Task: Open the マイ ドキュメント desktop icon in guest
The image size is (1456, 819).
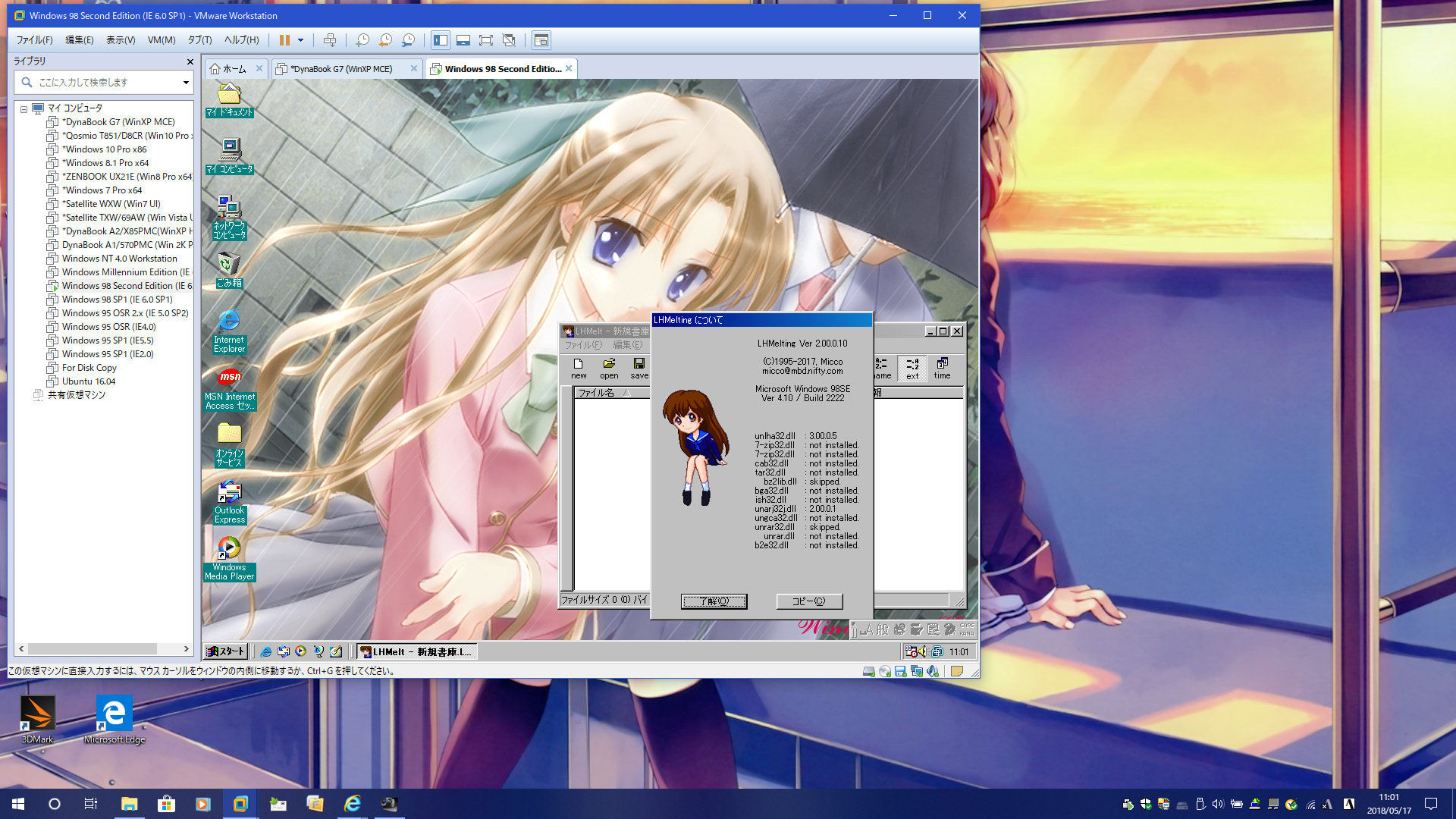Action: point(229,100)
